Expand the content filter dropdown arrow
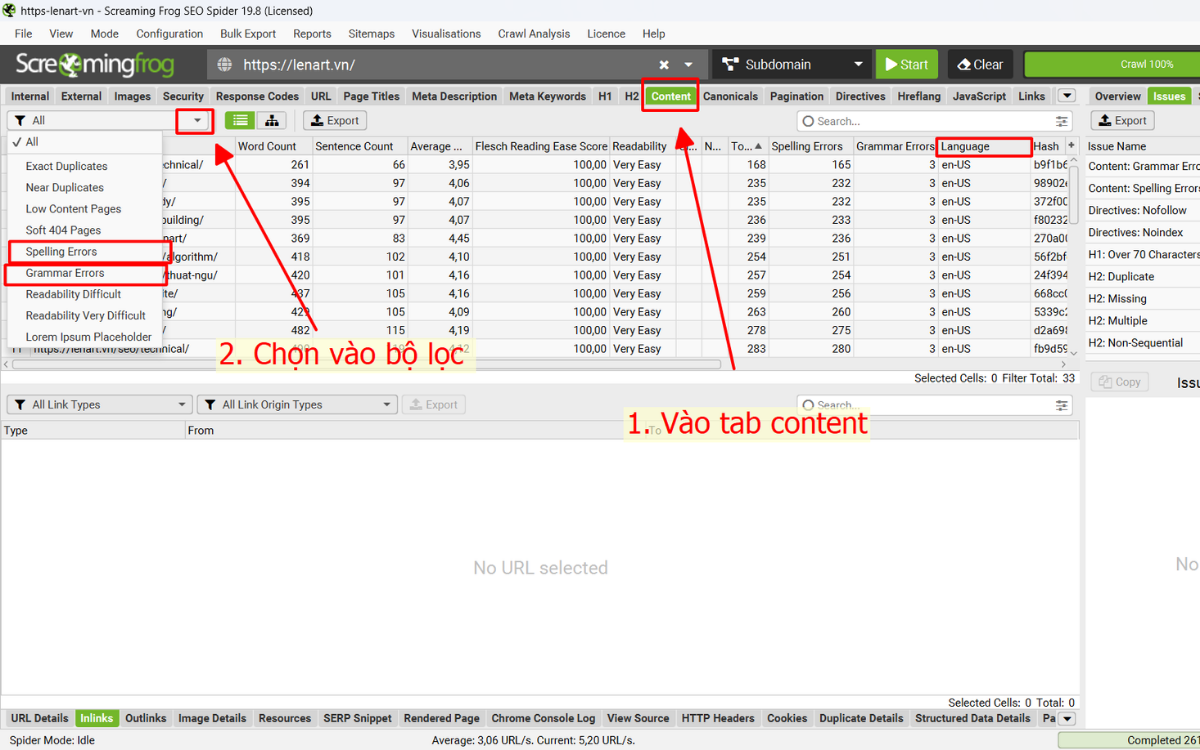 pyautogui.click(x=197, y=121)
